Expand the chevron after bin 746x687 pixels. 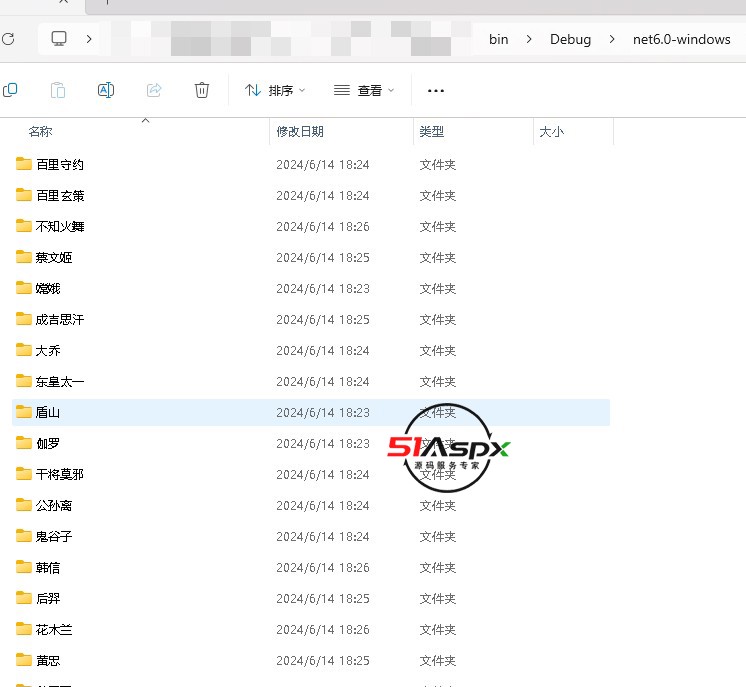[529, 39]
